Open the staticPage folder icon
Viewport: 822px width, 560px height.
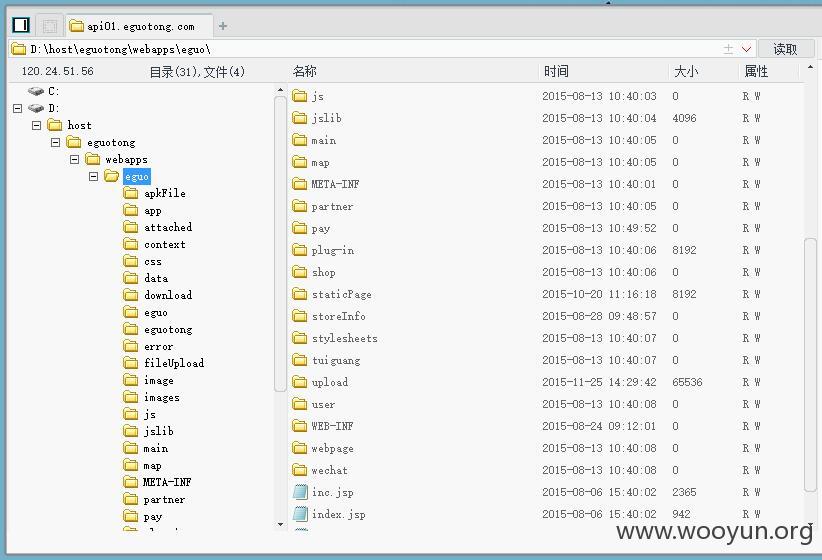(x=299, y=294)
